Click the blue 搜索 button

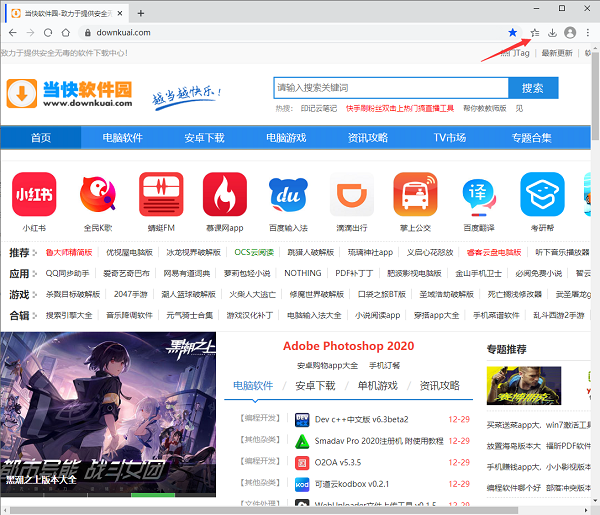coord(533,88)
